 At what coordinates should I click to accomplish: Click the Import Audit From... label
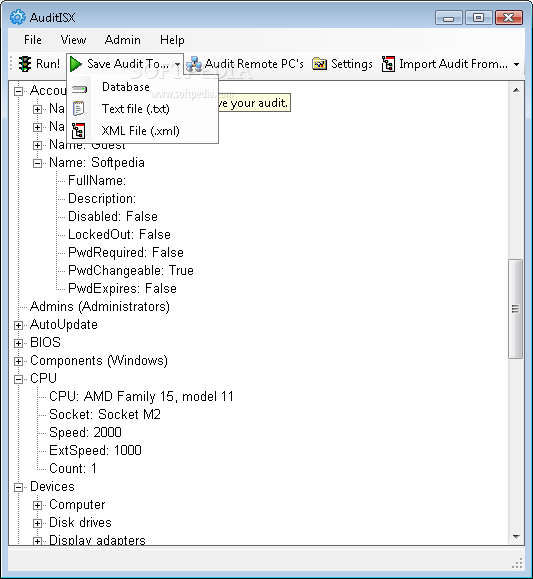[x=454, y=64]
